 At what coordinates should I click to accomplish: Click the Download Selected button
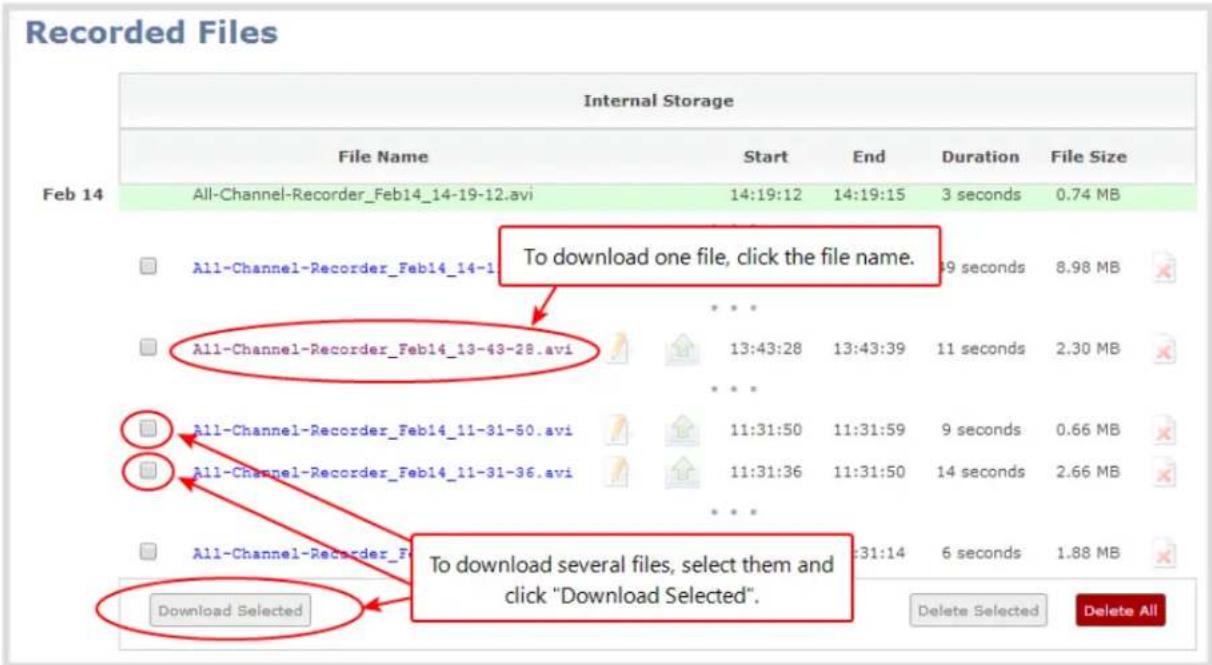click(x=230, y=610)
